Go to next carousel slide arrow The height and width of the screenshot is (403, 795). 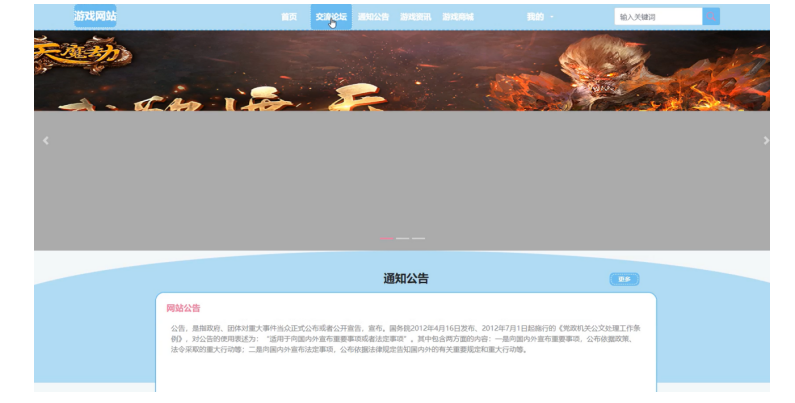click(x=766, y=140)
